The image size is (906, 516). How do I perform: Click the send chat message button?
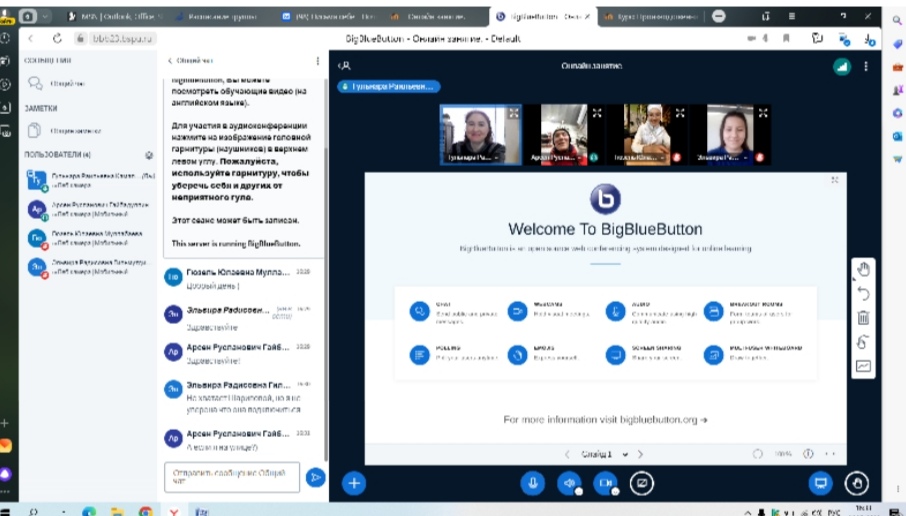[x=315, y=477]
